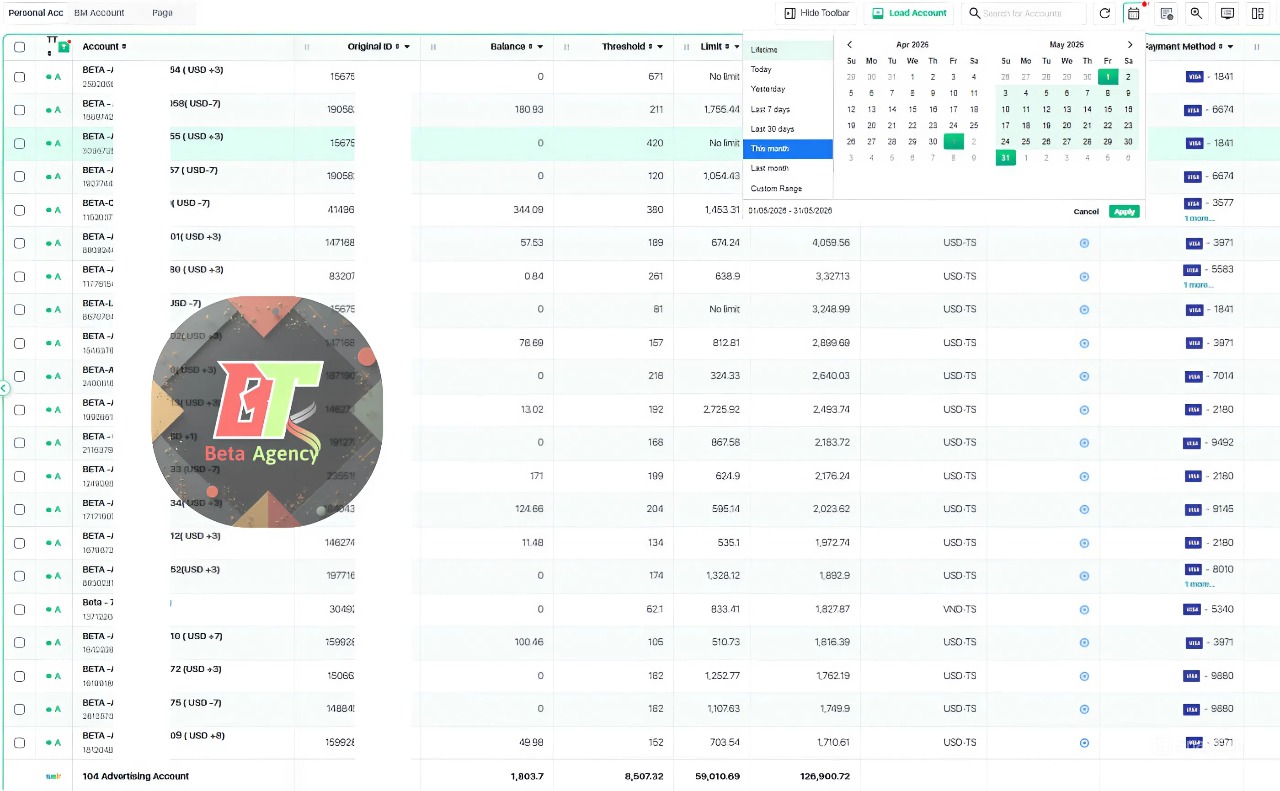Select 31 in the May 2026 calendar
This screenshot has width=1280, height=791.
tap(1006, 157)
